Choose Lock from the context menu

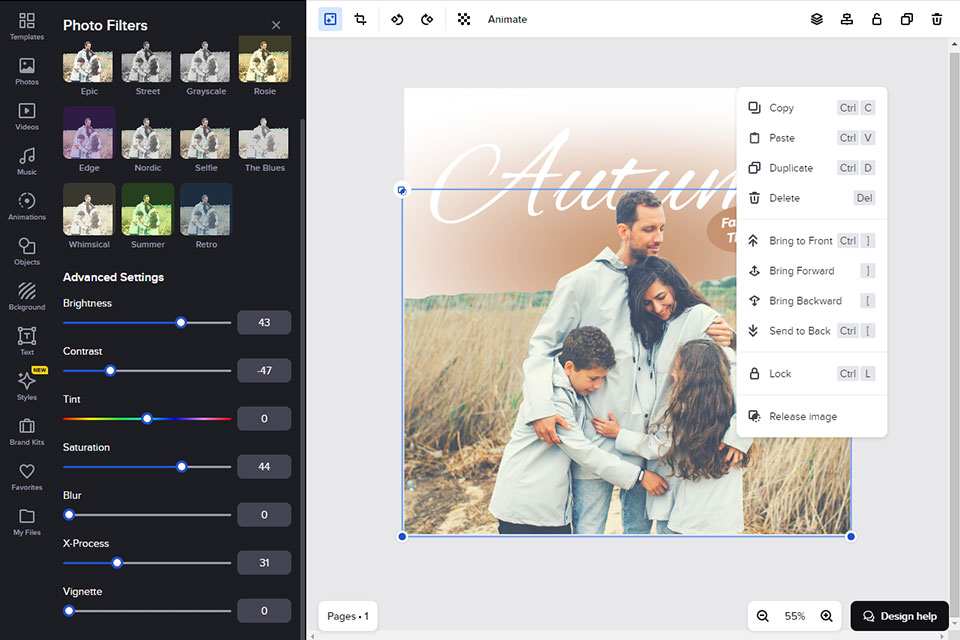tap(811, 374)
